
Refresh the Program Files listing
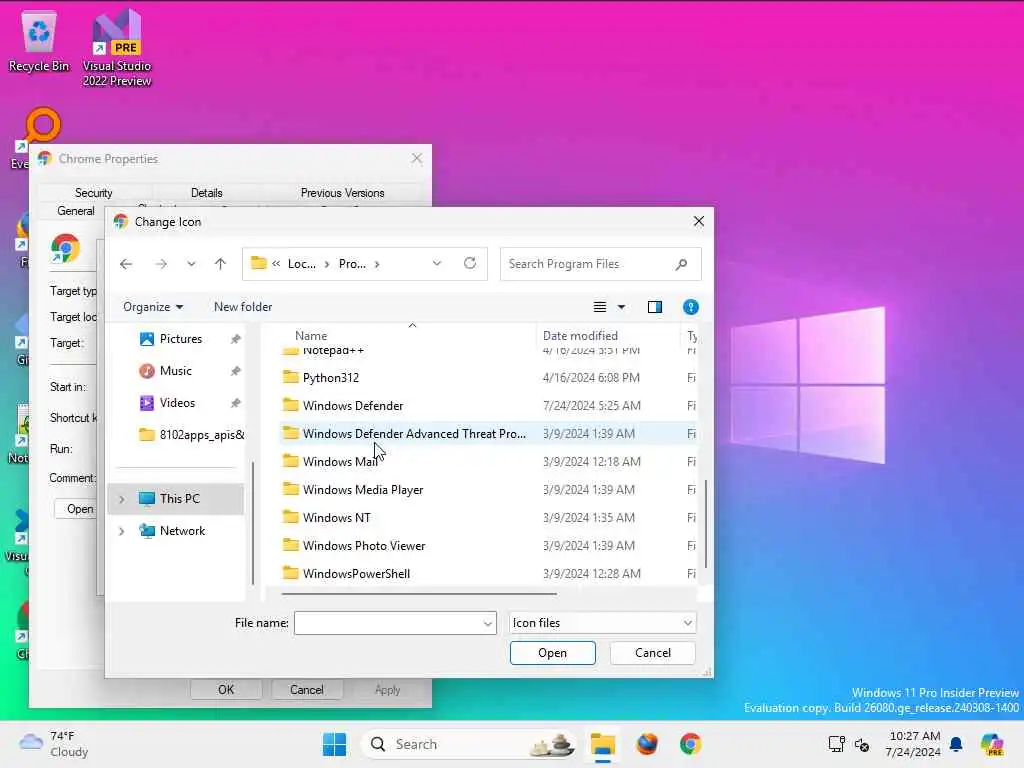[x=470, y=263]
